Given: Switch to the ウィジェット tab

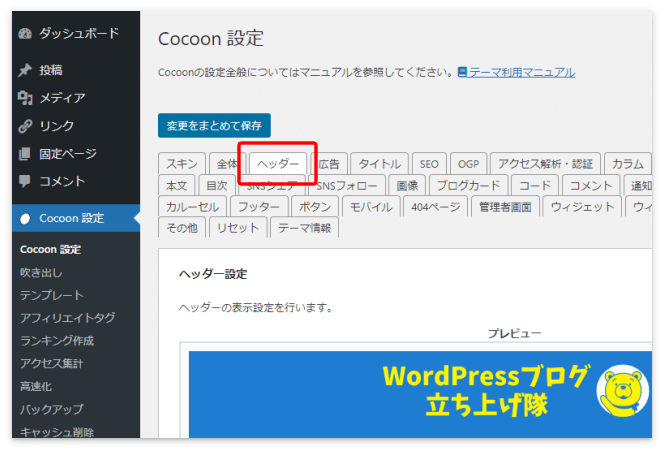Looking at the screenshot, I should [582, 207].
